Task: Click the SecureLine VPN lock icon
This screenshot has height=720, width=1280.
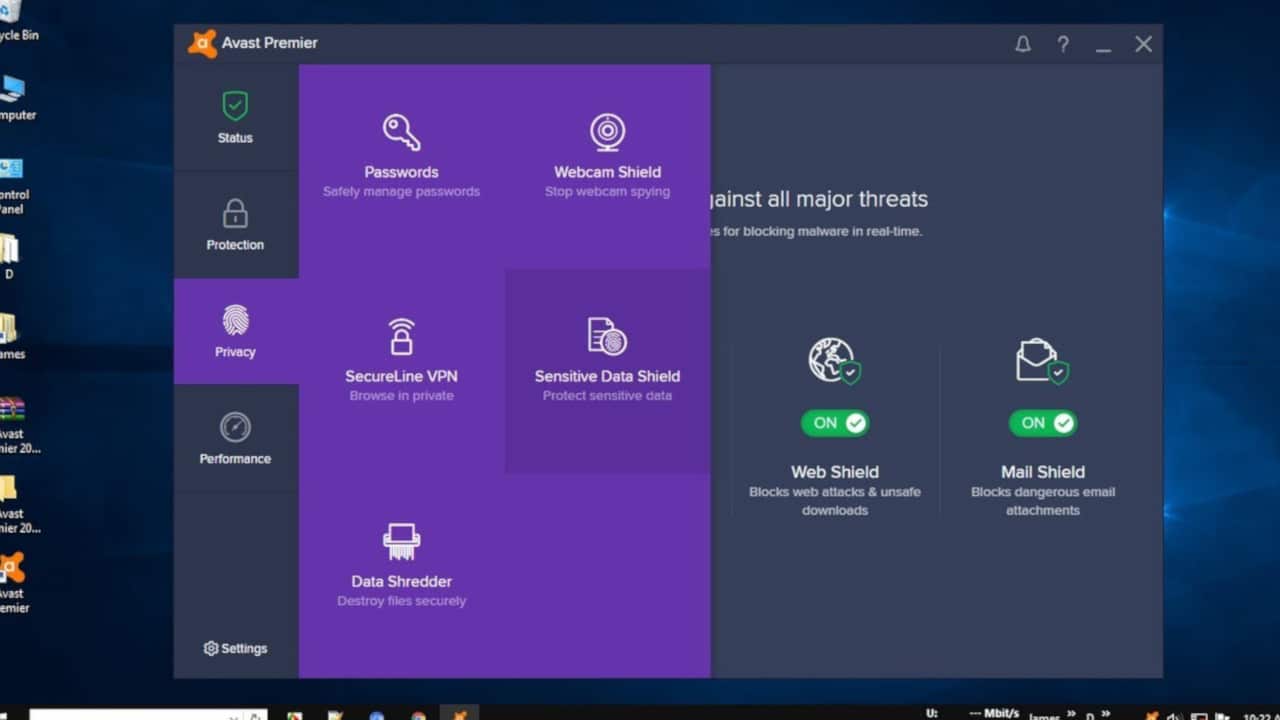Action: click(x=401, y=337)
